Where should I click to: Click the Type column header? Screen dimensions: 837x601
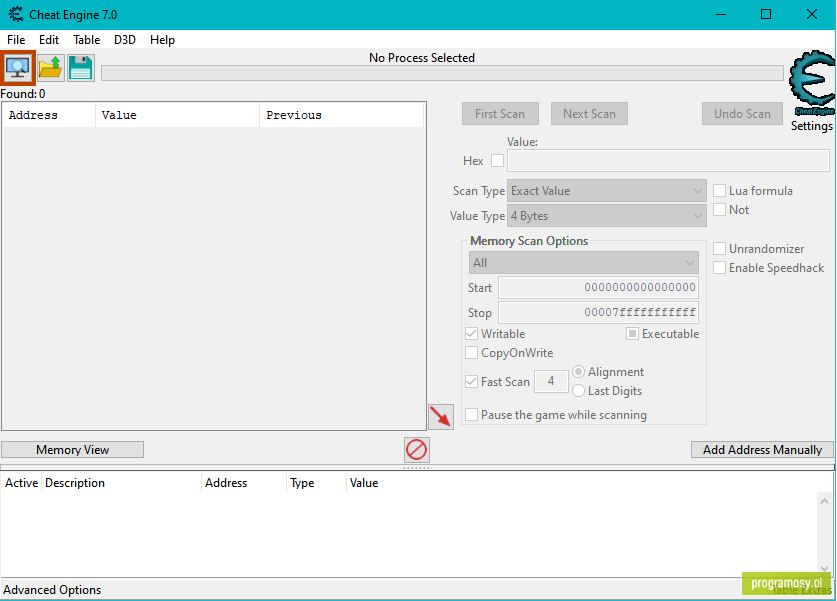[x=317, y=483]
